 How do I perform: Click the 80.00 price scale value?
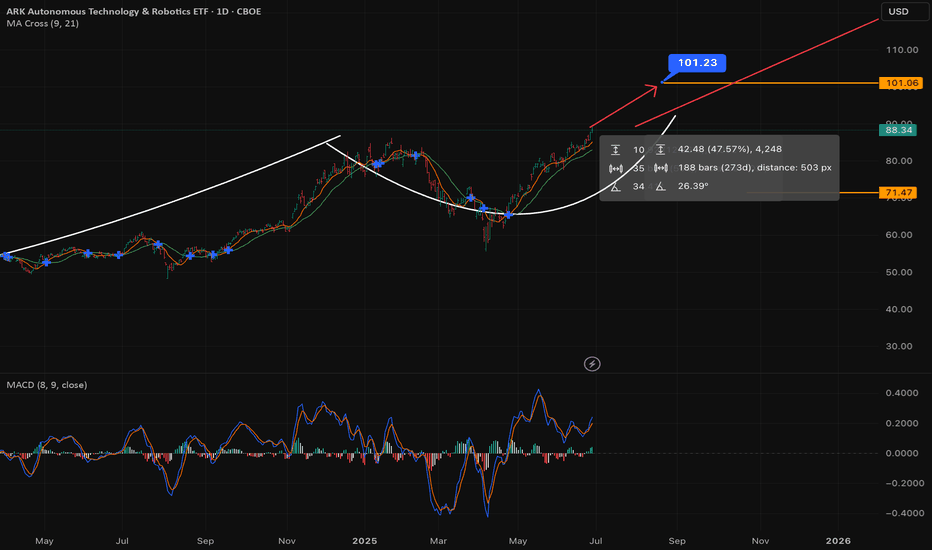coord(899,161)
